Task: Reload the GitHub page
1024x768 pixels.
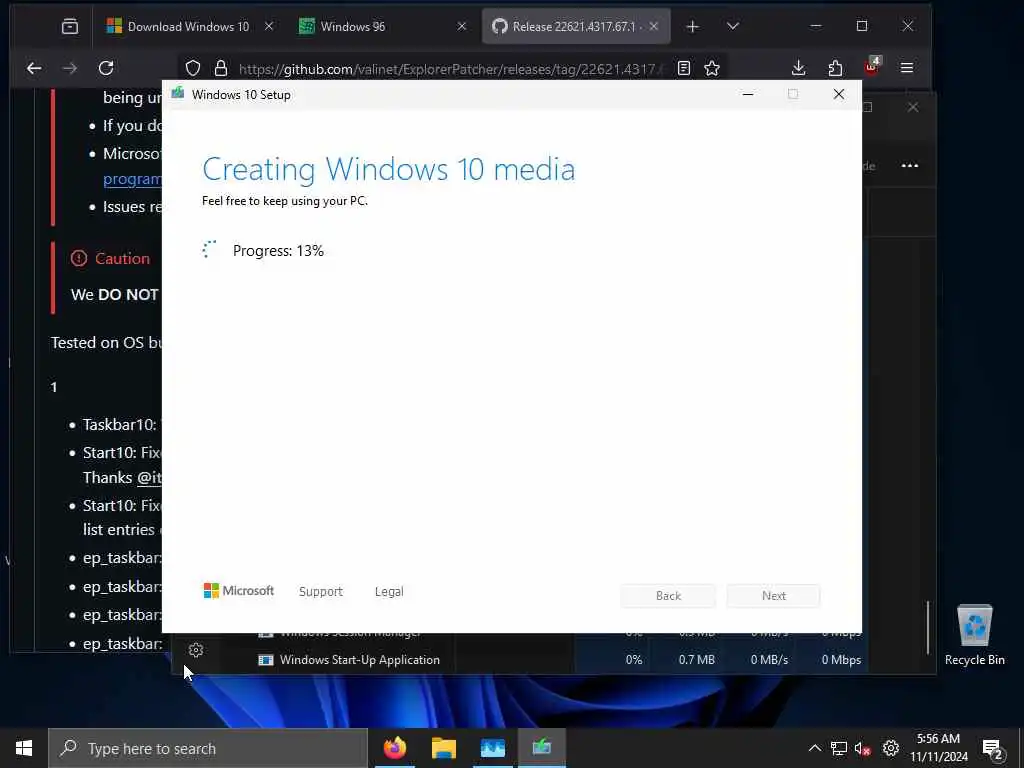Action: point(106,68)
